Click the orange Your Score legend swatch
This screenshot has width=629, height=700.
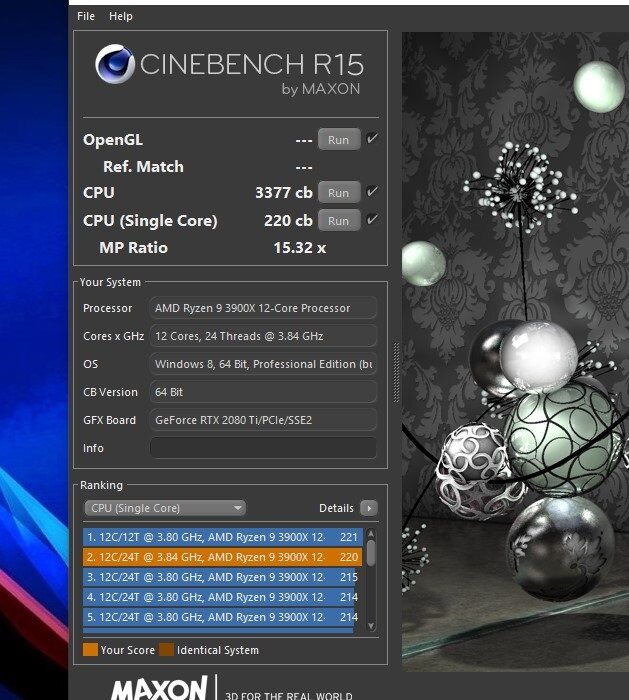[x=90, y=650]
